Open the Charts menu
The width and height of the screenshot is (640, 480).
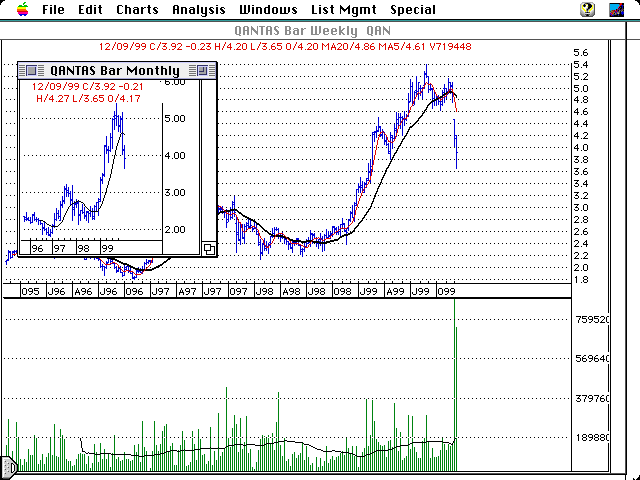pyautogui.click(x=137, y=9)
